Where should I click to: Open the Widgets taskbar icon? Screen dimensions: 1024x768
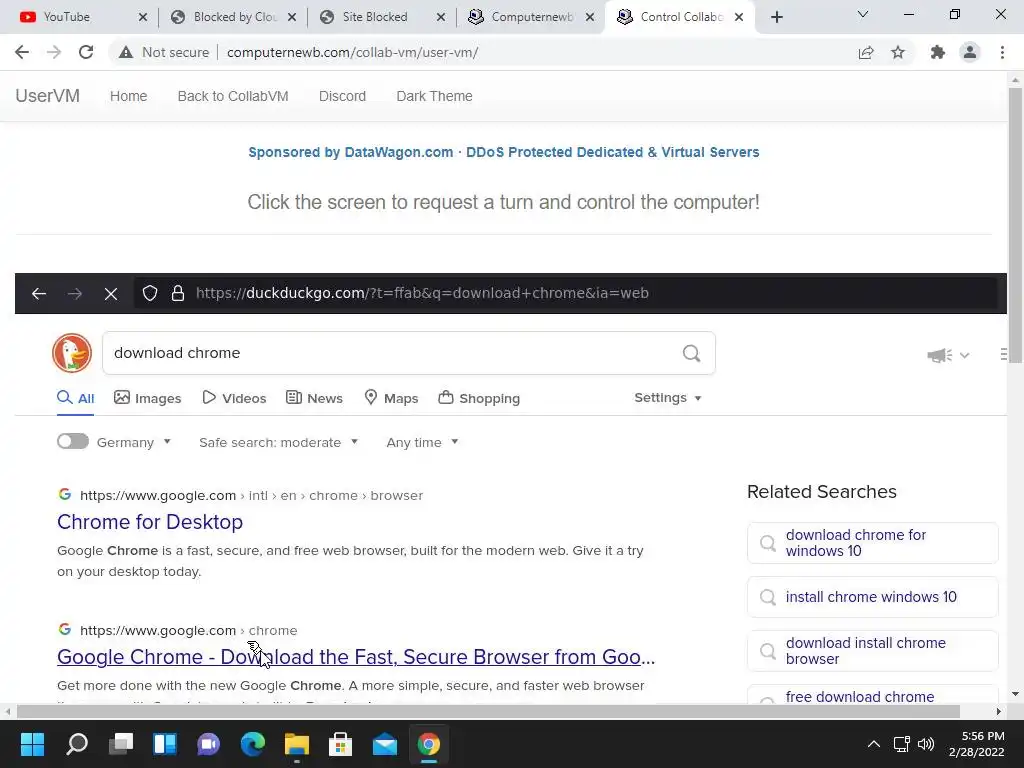click(x=165, y=744)
